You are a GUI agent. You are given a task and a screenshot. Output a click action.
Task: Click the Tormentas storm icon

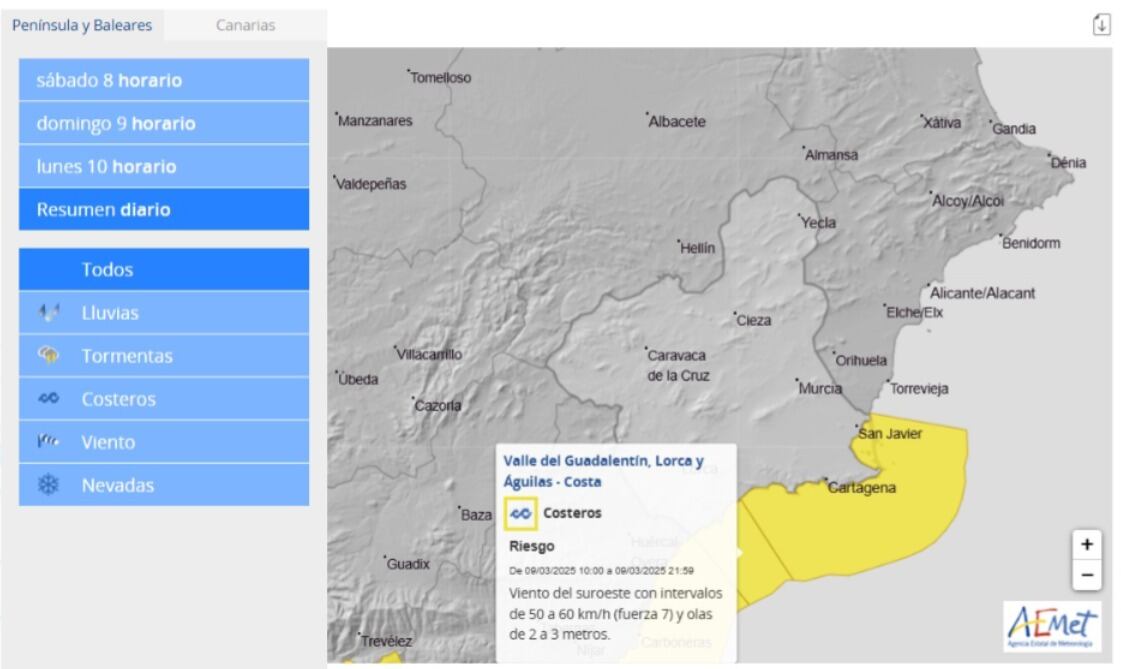48,355
